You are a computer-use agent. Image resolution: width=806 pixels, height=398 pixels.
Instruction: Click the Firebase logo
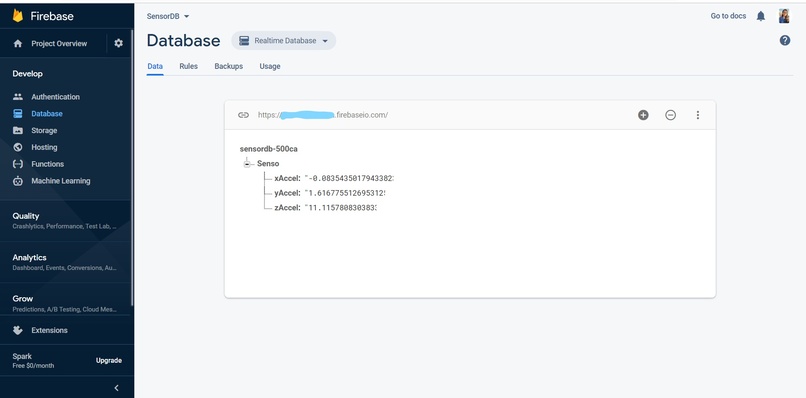pos(18,16)
